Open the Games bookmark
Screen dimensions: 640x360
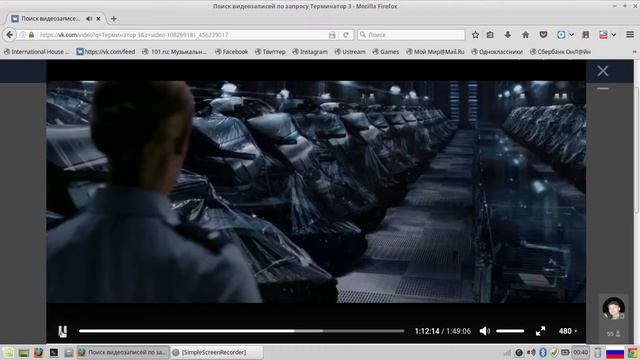pos(386,52)
